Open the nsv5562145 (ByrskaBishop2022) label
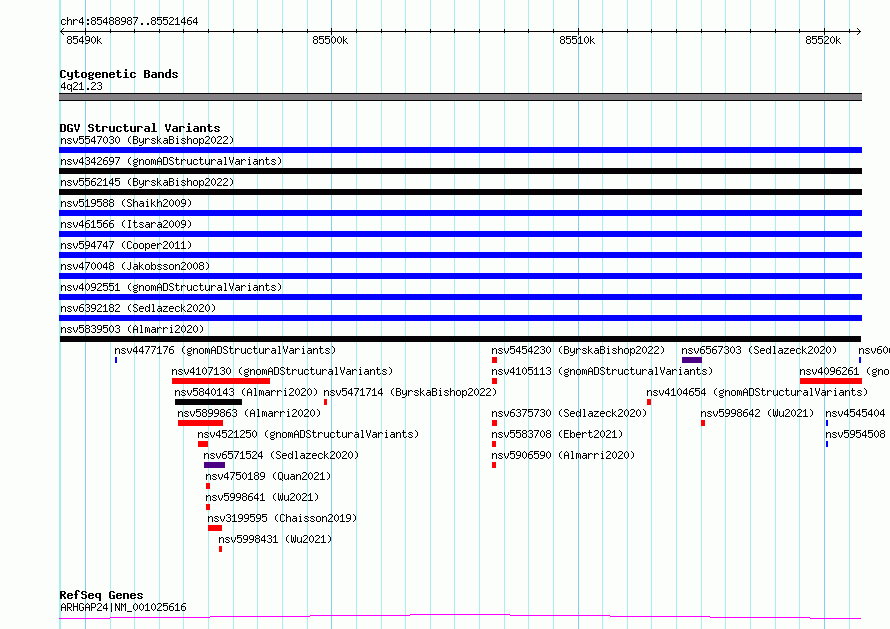Image resolution: width=890 pixels, height=629 pixels. pos(147,182)
